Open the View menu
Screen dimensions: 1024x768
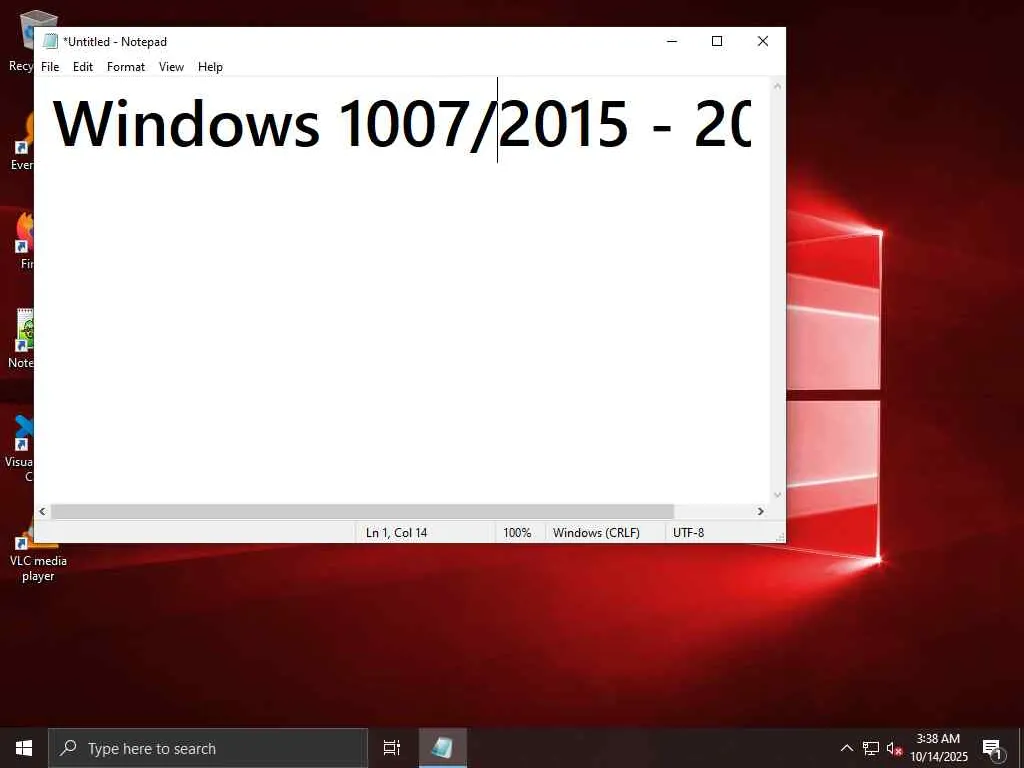coord(171,67)
